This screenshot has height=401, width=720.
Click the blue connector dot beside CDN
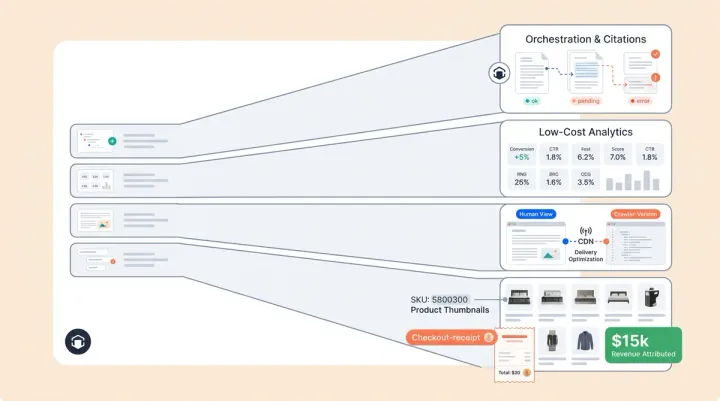tap(565, 241)
